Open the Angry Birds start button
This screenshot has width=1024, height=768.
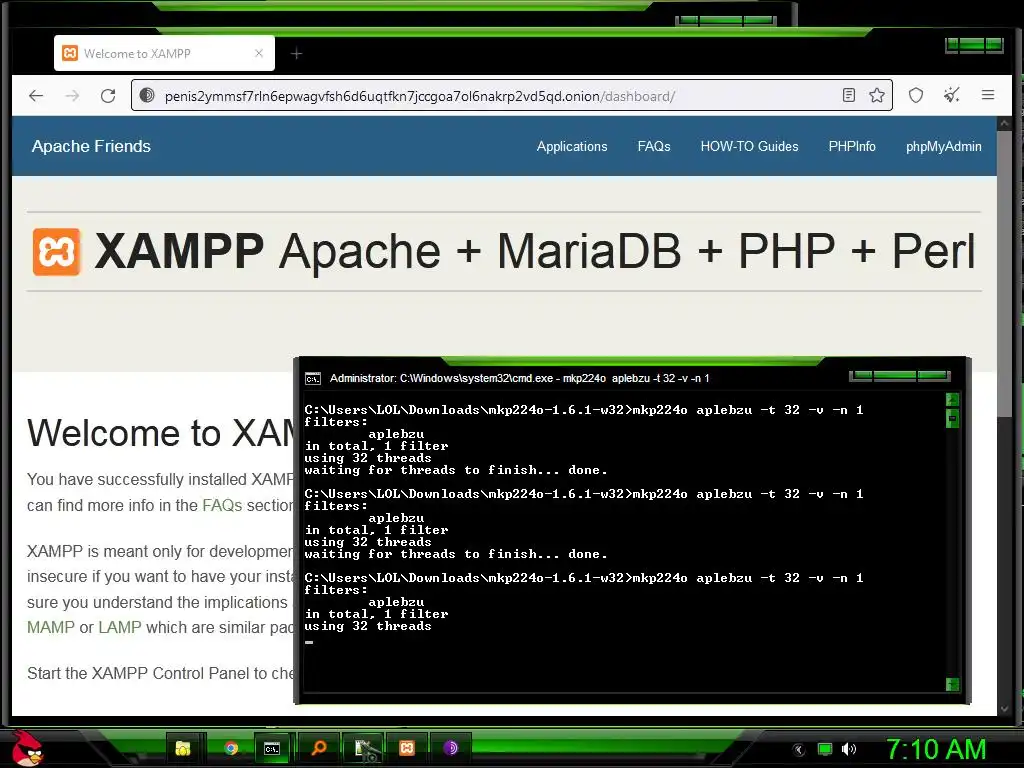click(x=27, y=748)
